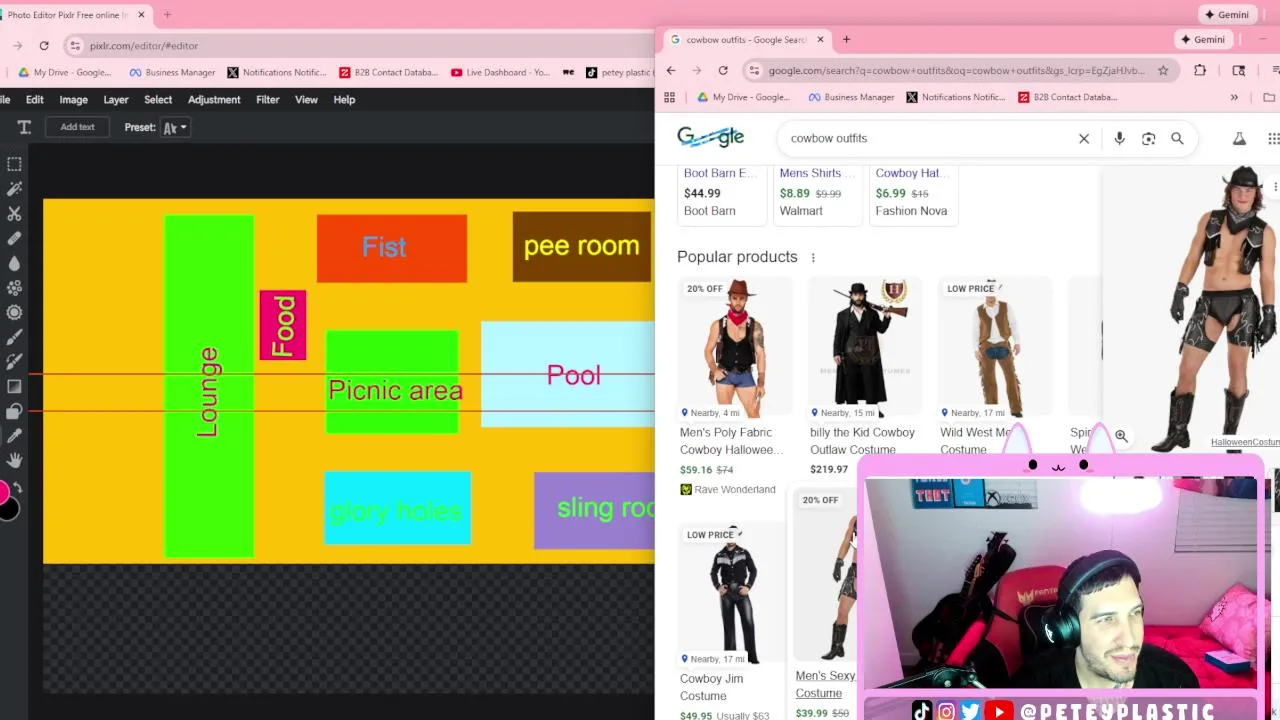
Task: Open a new tab in the Pixlr window
Action: [x=167, y=14]
